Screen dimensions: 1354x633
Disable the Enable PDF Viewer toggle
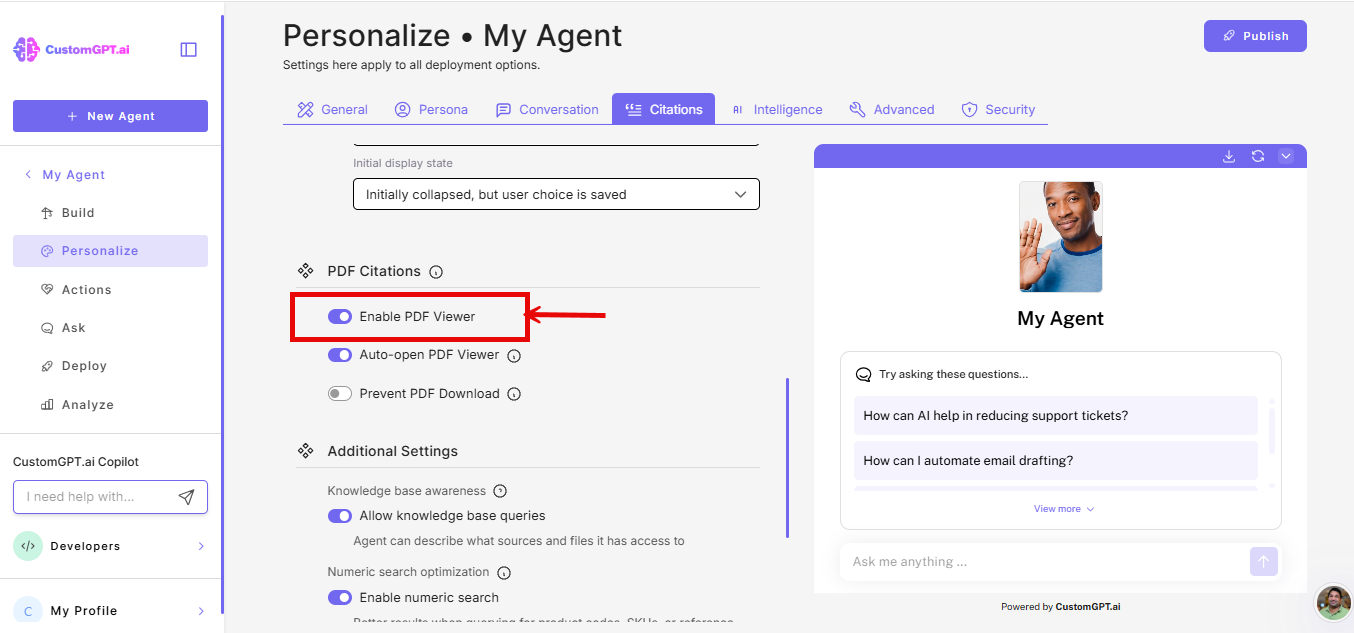(340, 315)
